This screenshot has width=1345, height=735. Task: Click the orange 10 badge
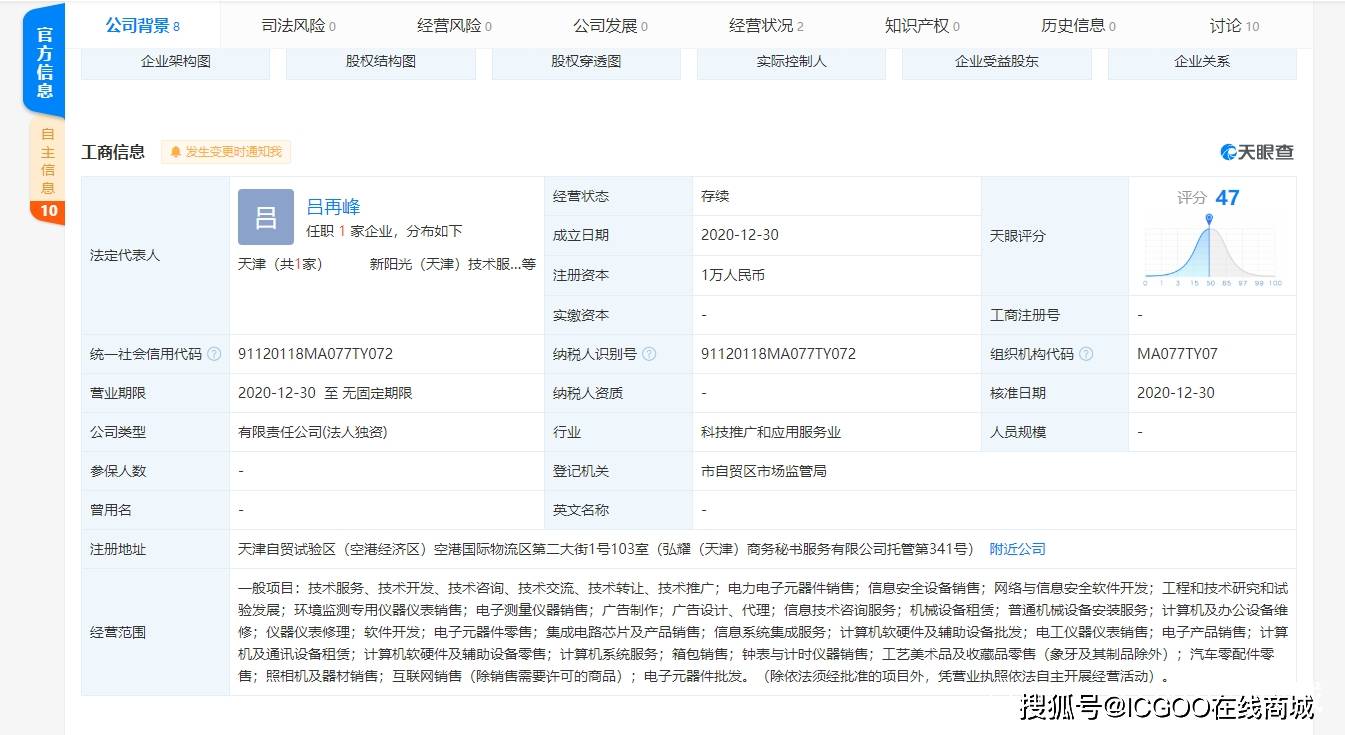(x=48, y=211)
